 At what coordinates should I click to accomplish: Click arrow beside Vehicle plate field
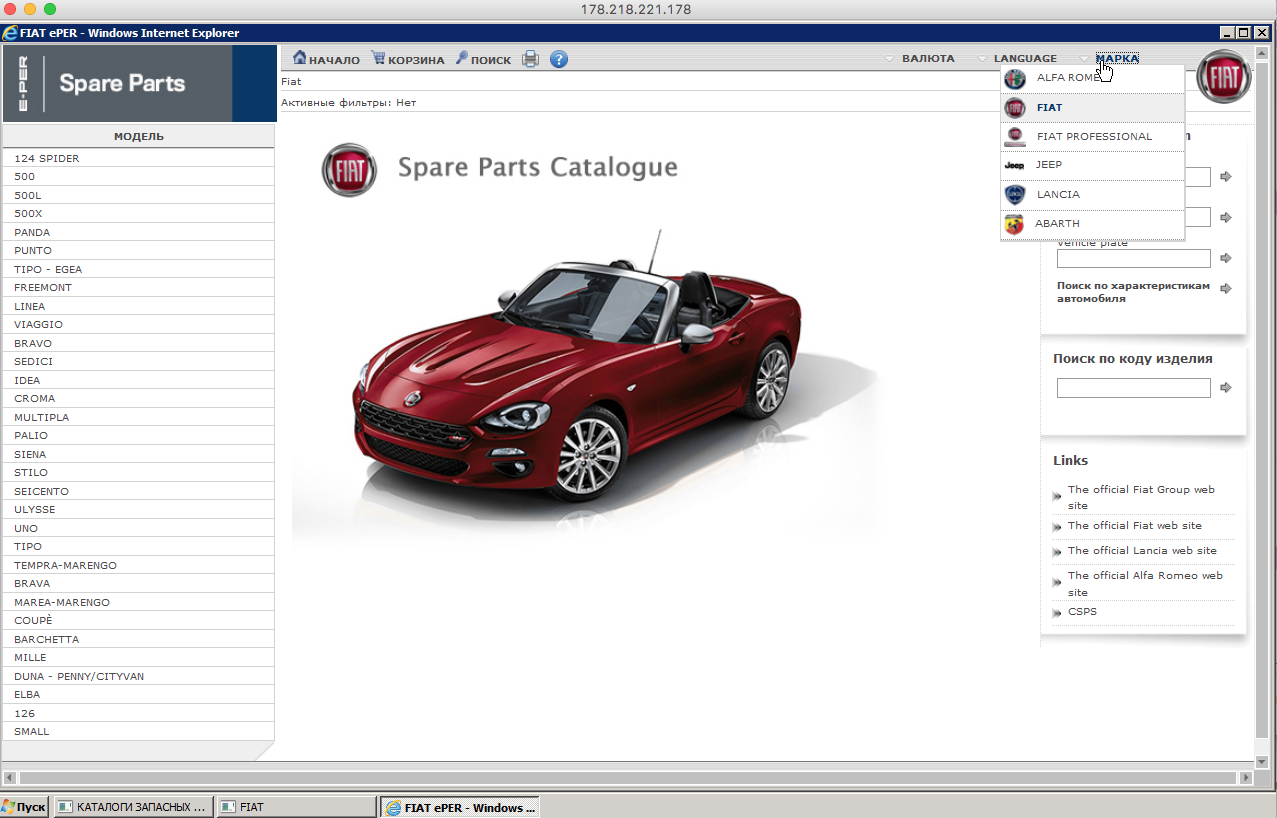pos(1226,258)
